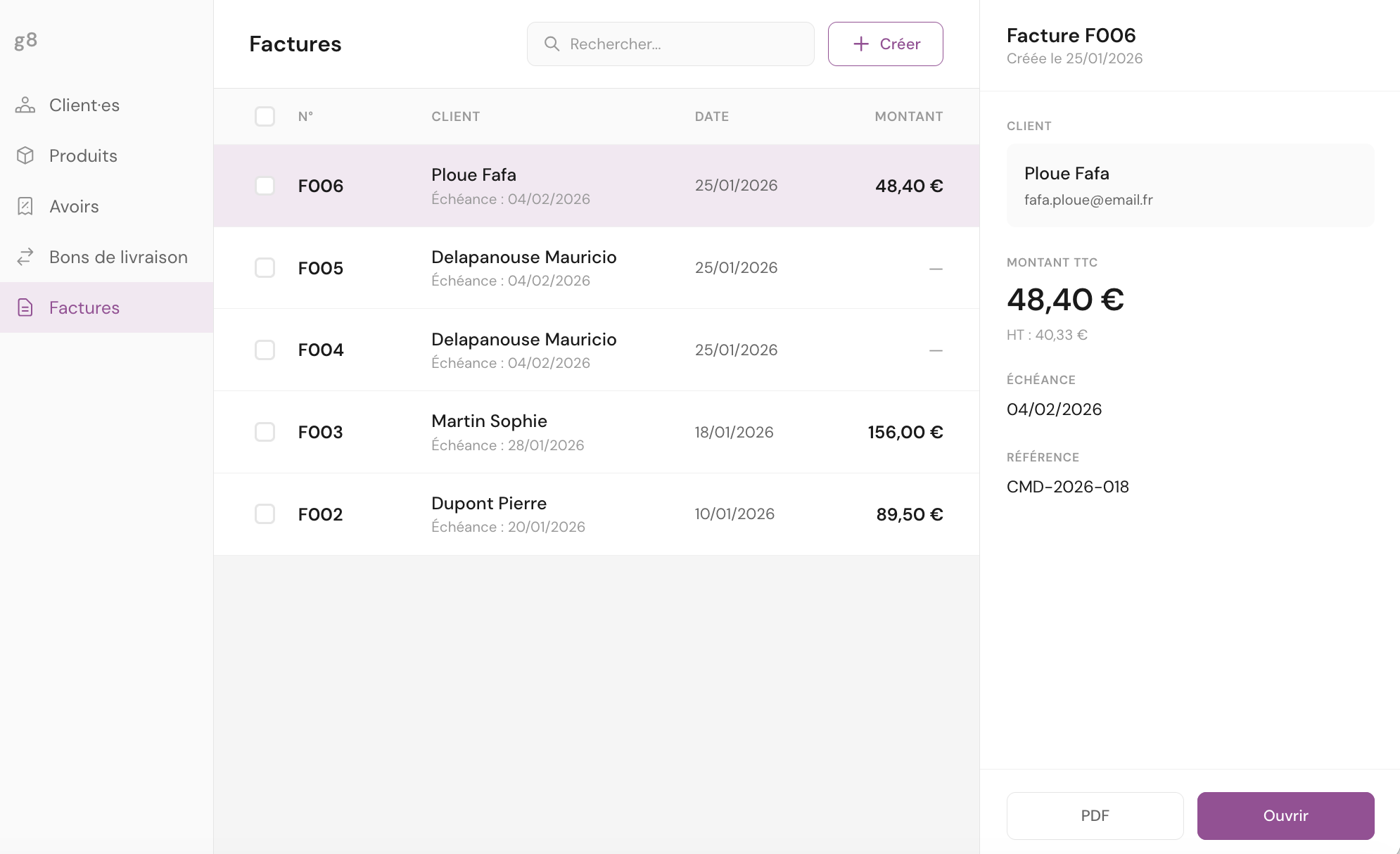The width and height of the screenshot is (1400, 854).
Task: Click the Ploue Fafa client card
Action: pyautogui.click(x=1190, y=186)
